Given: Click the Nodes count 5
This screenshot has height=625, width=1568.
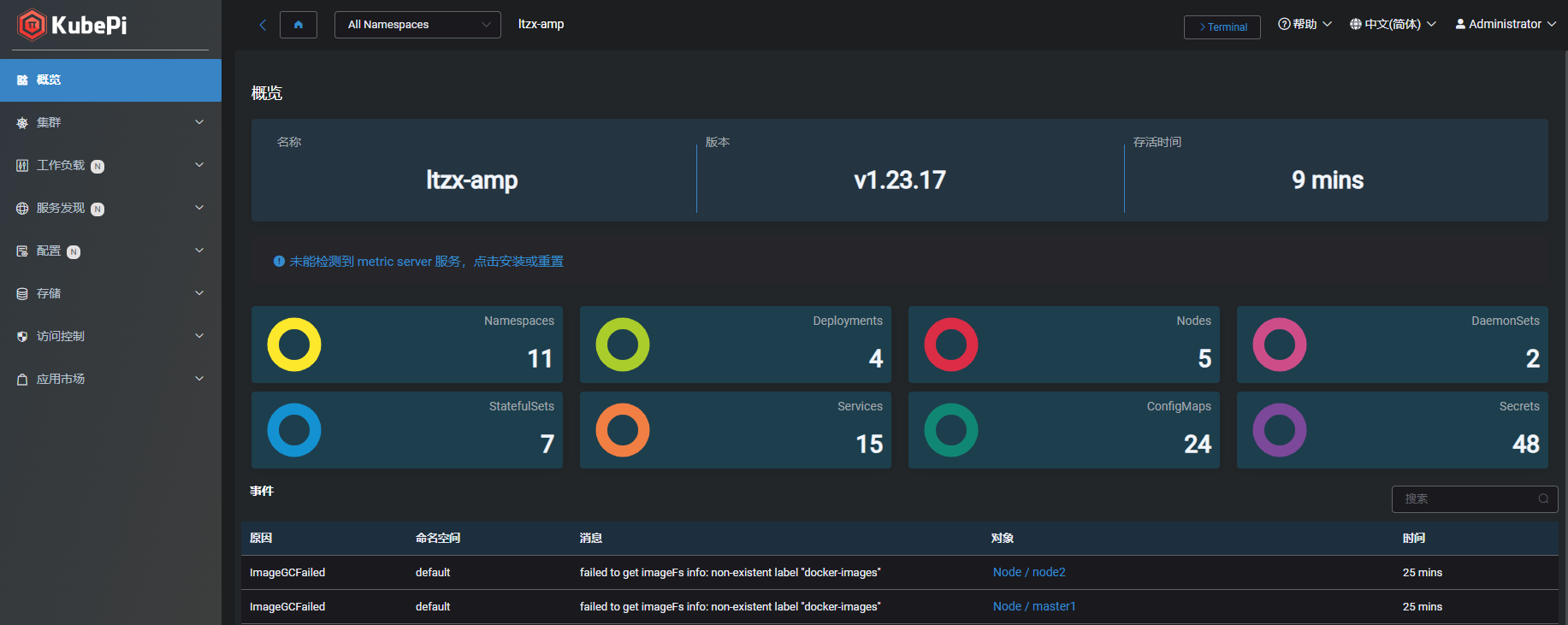Looking at the screenshot, I should click(x=1204, y=359).
